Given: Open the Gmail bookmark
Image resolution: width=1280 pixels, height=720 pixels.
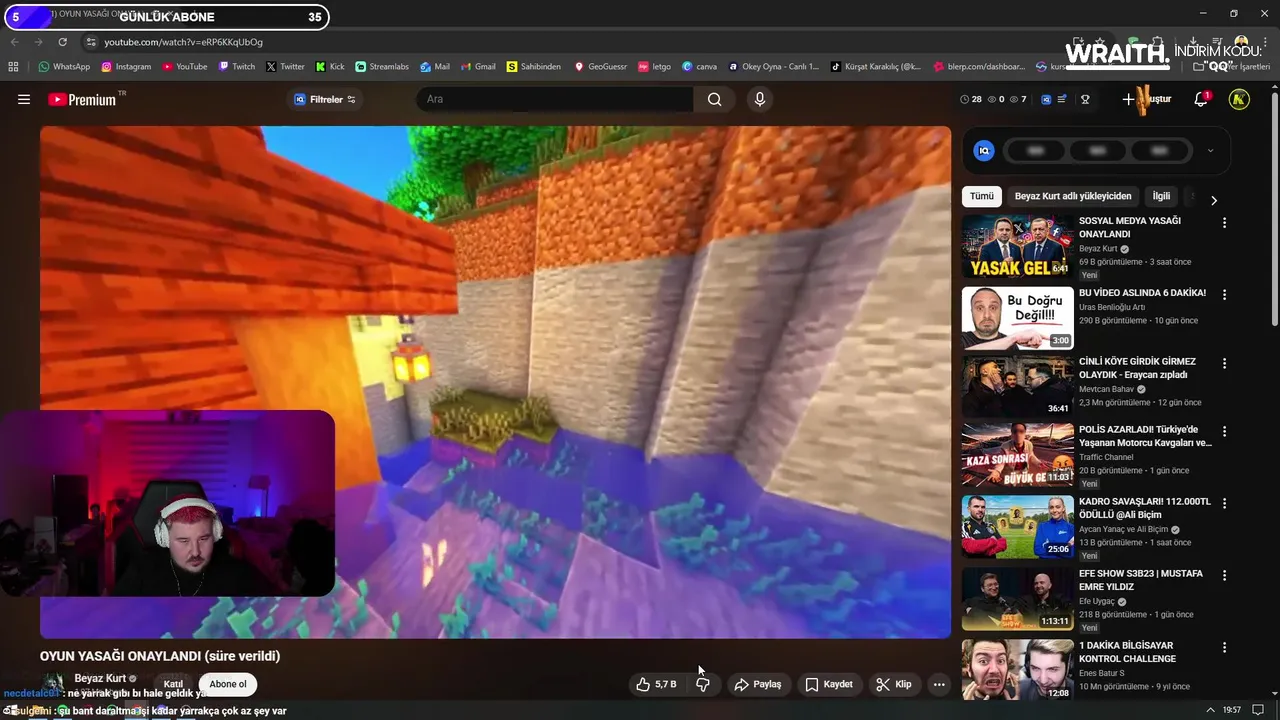Looking at the screenshot, I should tap(477, 66).
